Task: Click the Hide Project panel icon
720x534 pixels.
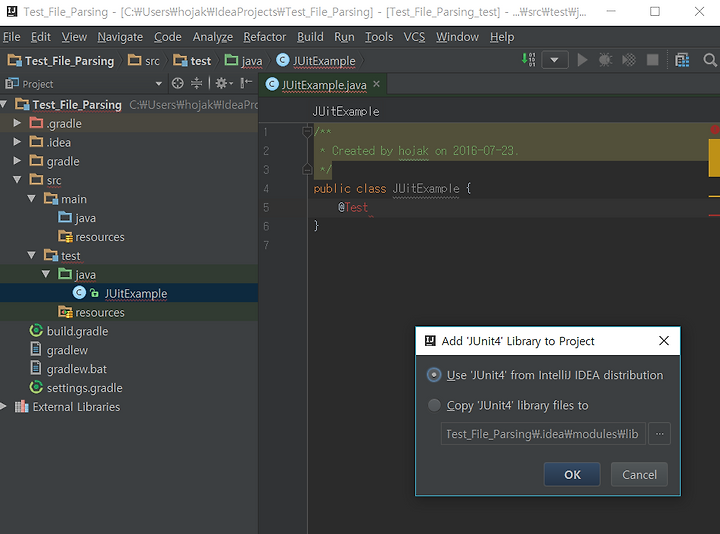Action: click(x=247, y=83)
